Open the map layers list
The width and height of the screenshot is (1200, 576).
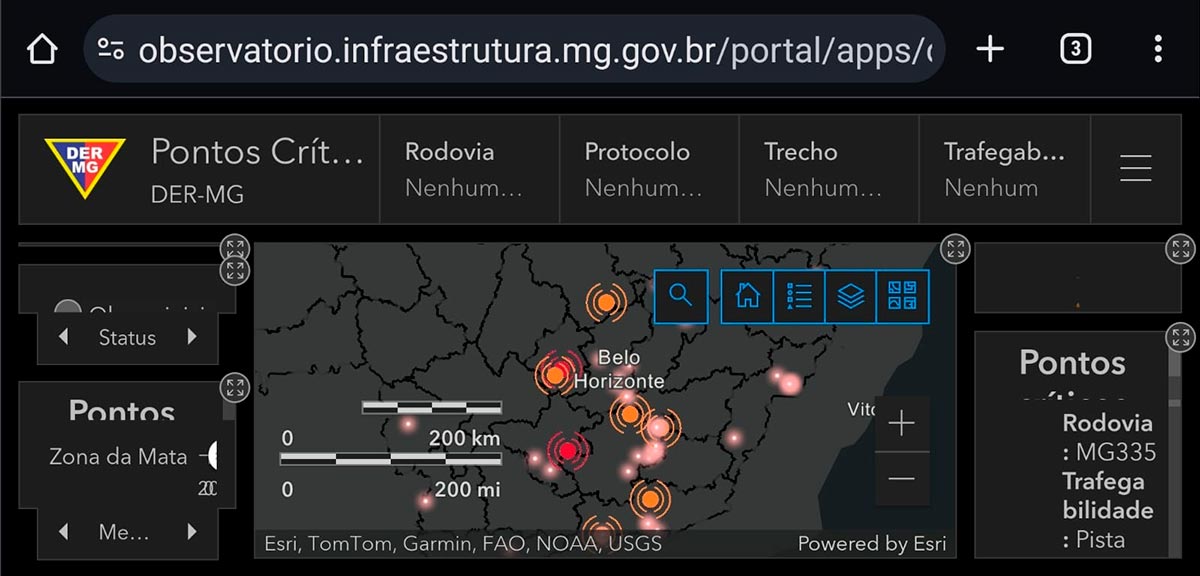[x=851, y=296]
